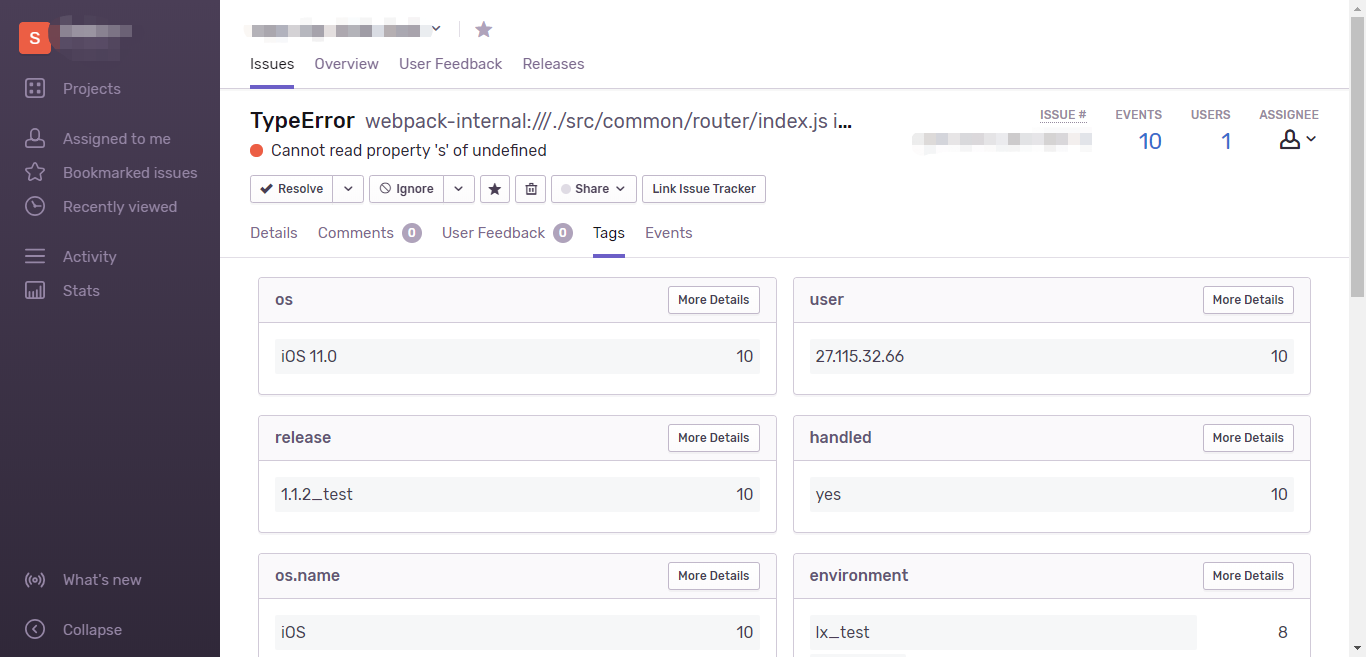Open Assigned to me list
Screen dimensions: 1366x657
tap(116, 139)
